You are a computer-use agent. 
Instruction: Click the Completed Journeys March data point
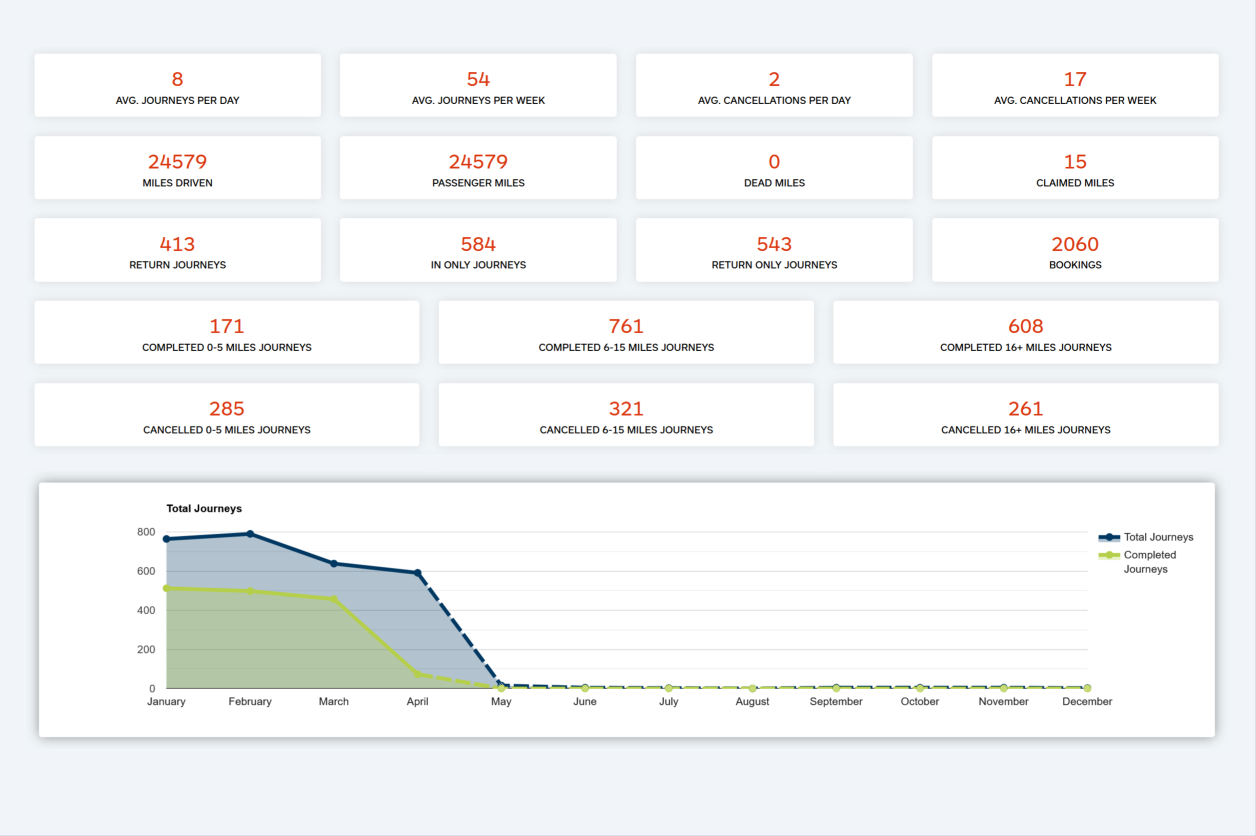[334, 599]
